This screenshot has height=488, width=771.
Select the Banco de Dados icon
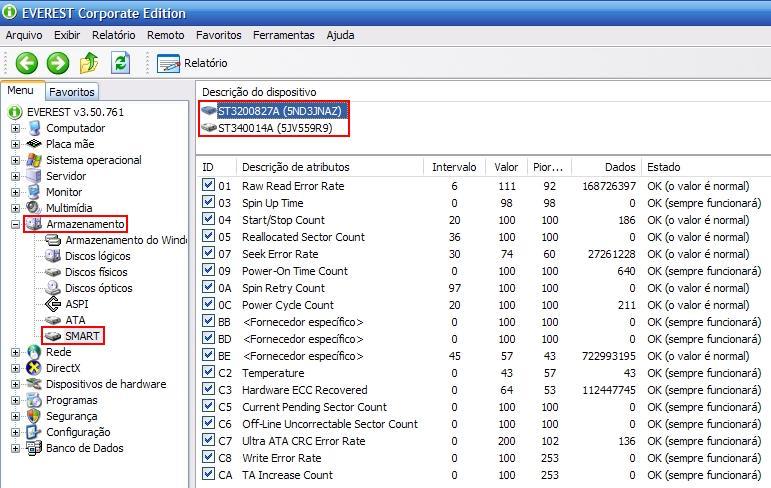(34, 448)
